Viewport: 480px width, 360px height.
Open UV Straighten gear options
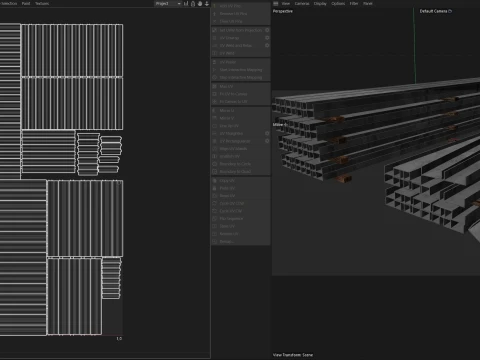tap(267, 134)
